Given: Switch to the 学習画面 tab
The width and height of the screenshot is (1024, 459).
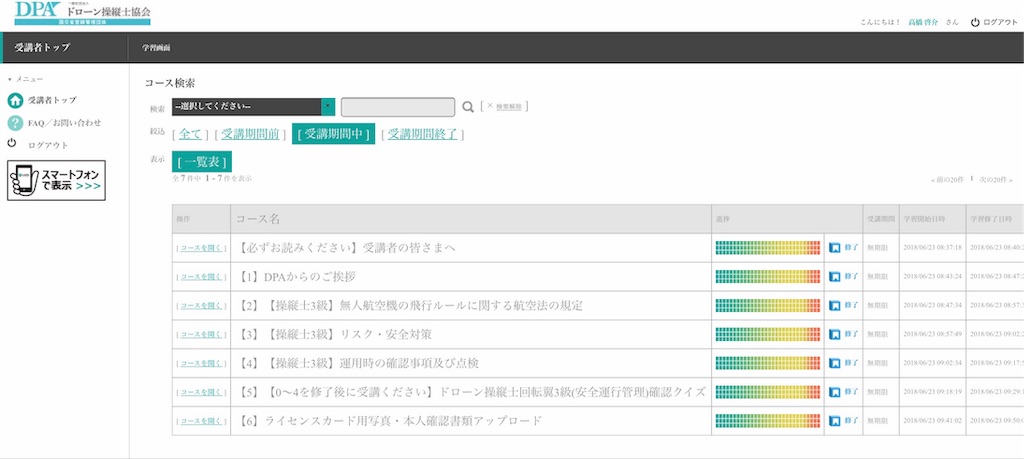Looking at the screenshot, I should coord(152,48).
